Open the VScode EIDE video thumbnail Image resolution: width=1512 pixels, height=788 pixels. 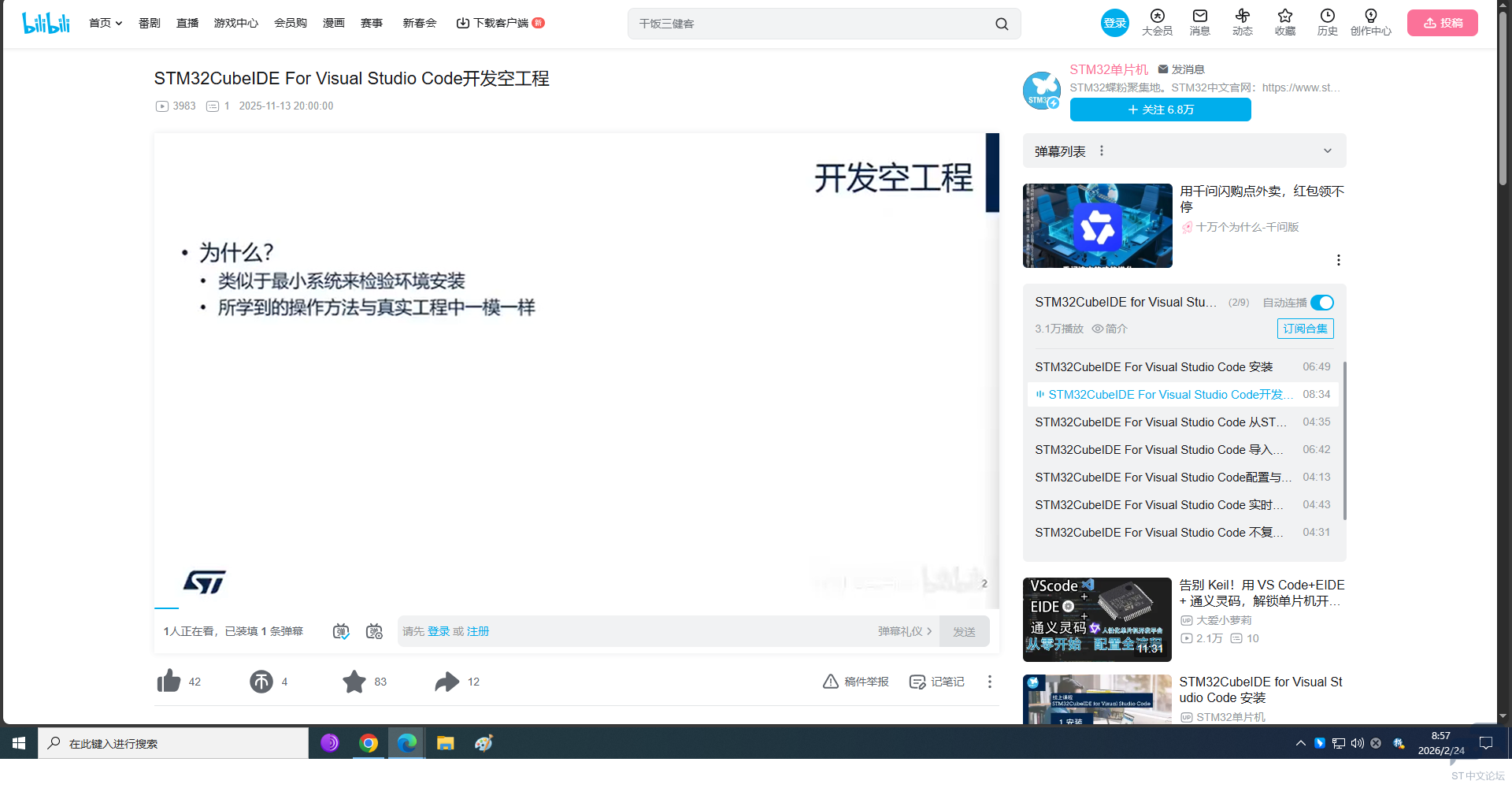(1096, 619)
